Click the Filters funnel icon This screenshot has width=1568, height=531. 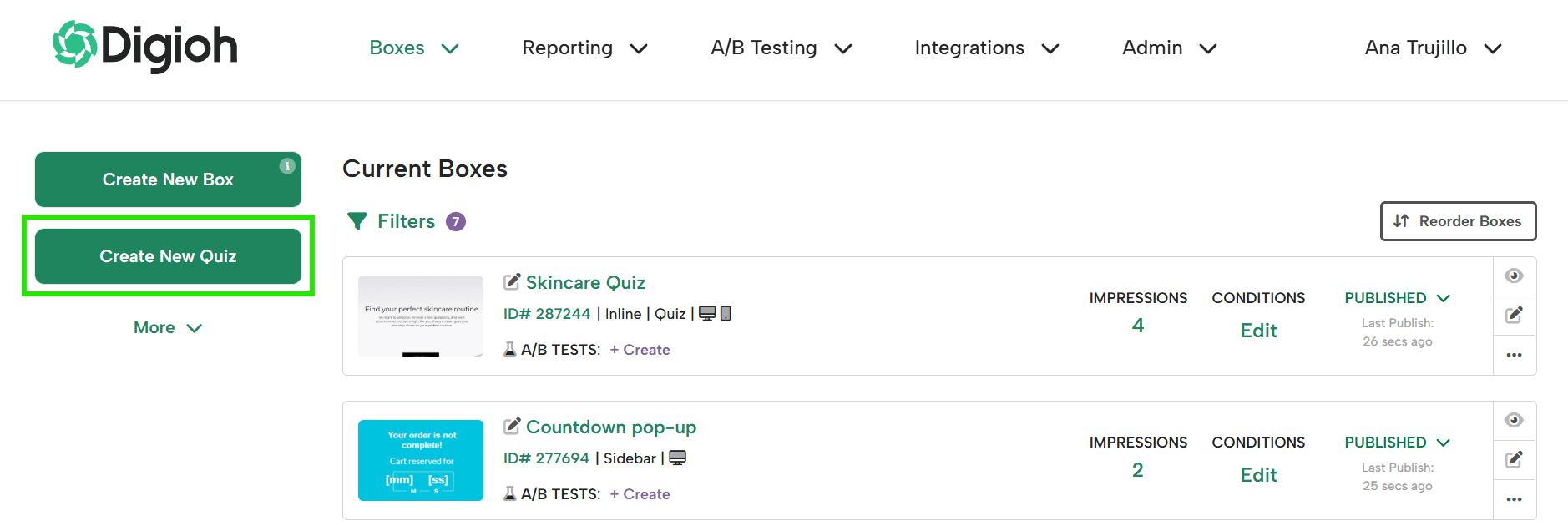point(357,221)
